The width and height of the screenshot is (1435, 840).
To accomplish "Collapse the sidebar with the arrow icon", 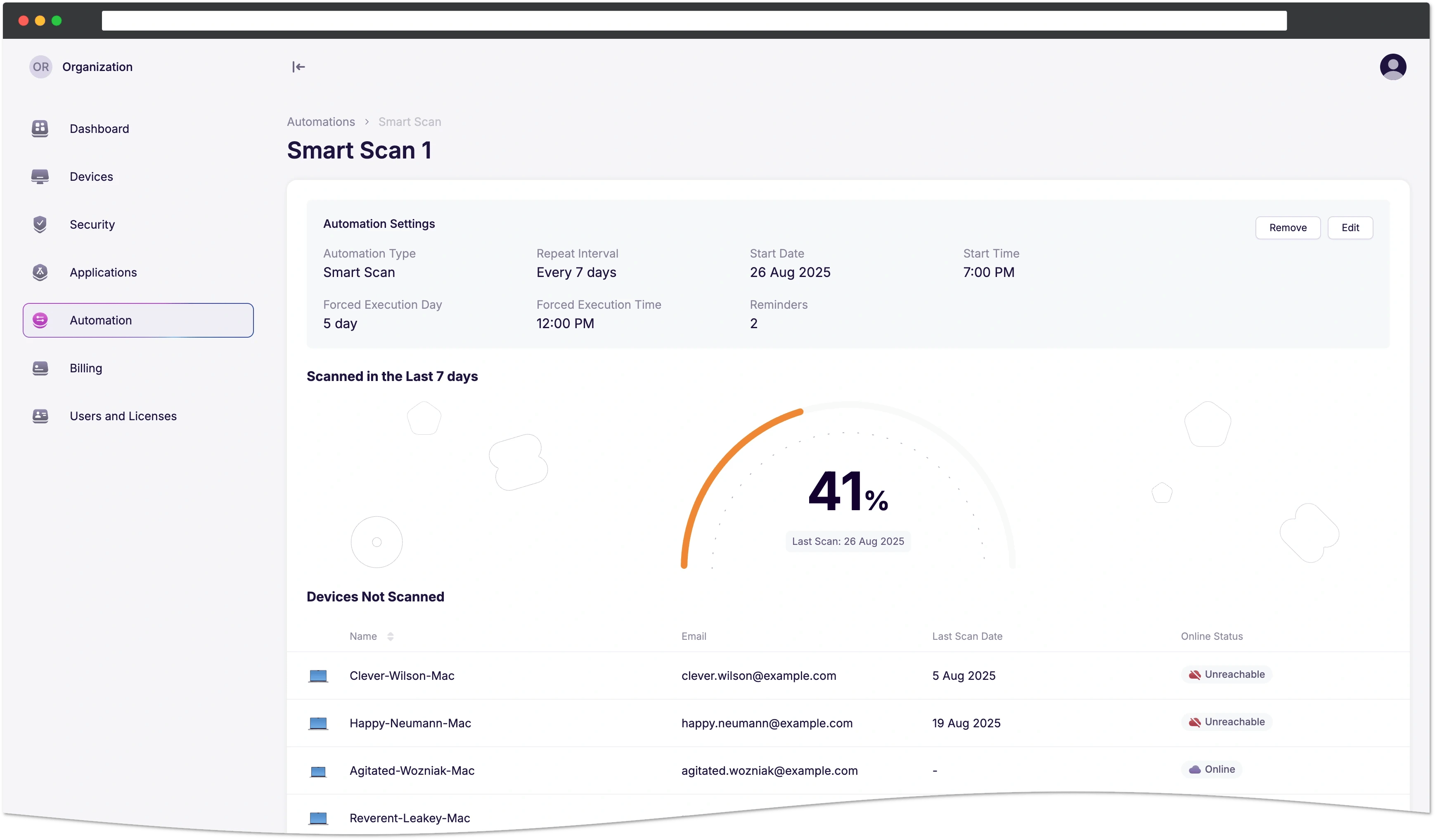I will click(x=298, y=67).
